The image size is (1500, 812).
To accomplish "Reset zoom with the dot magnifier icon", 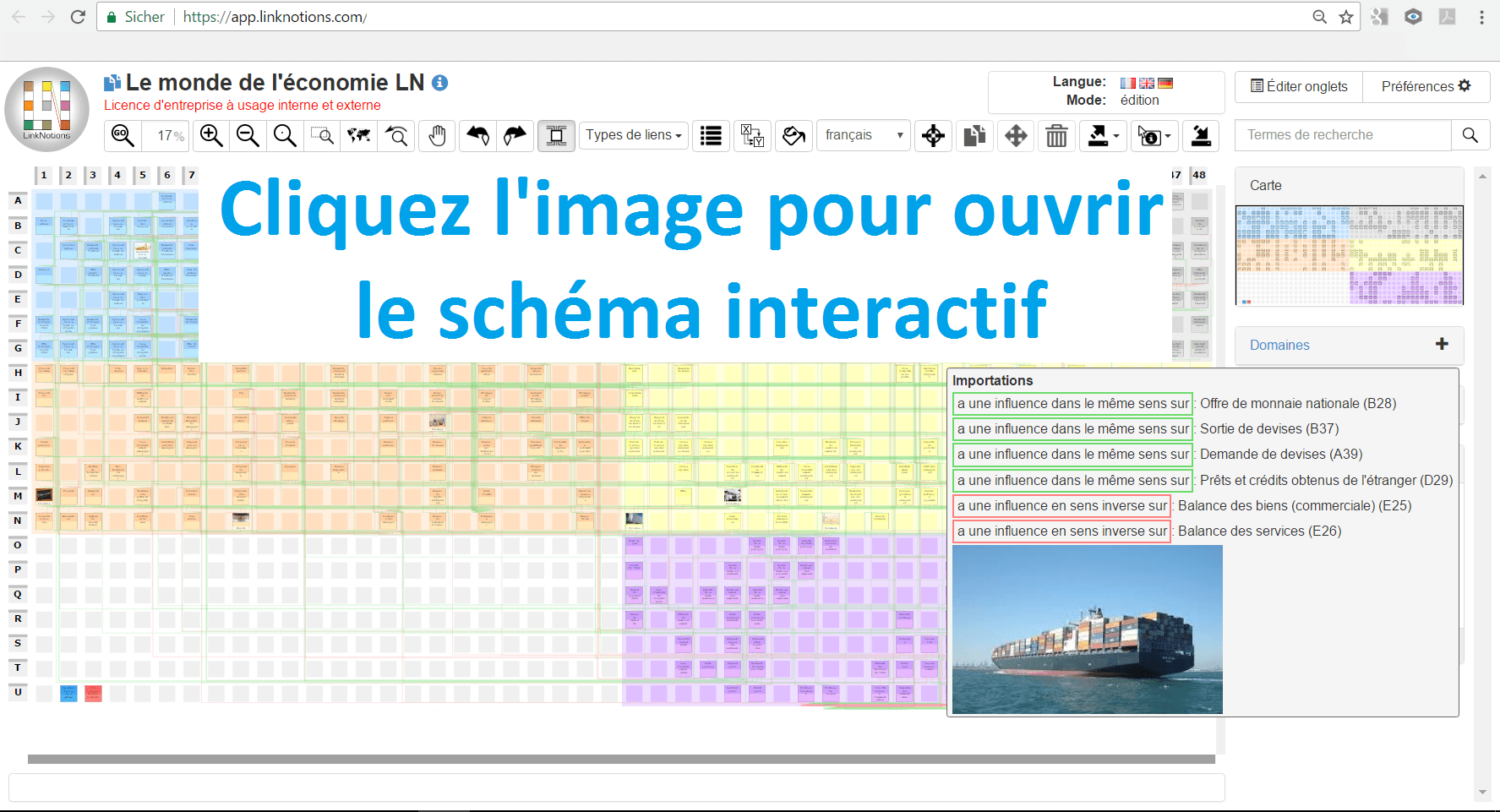I will 285,135.
